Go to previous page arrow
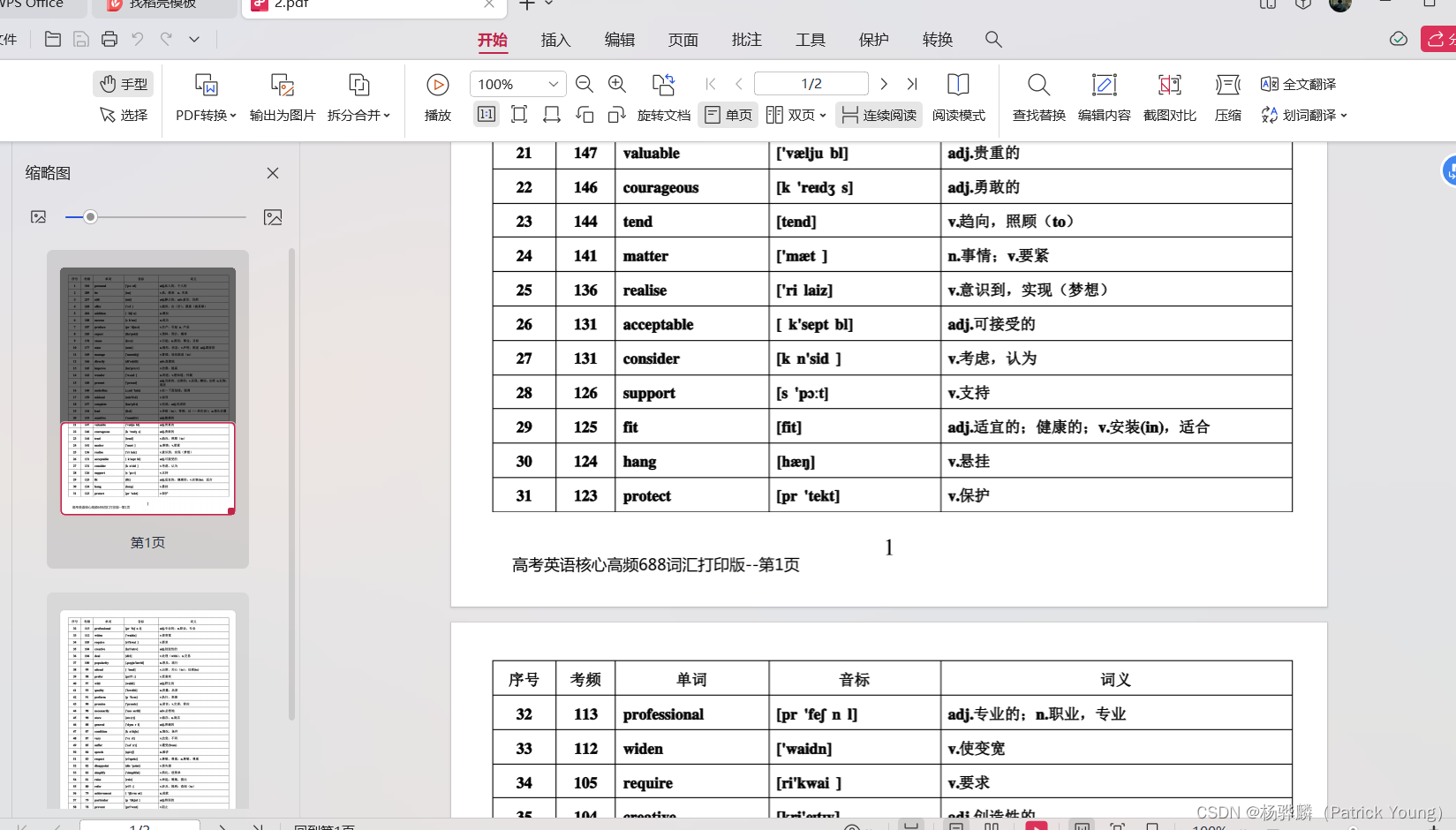1456x830 pixels. click(x=739, y=84)
